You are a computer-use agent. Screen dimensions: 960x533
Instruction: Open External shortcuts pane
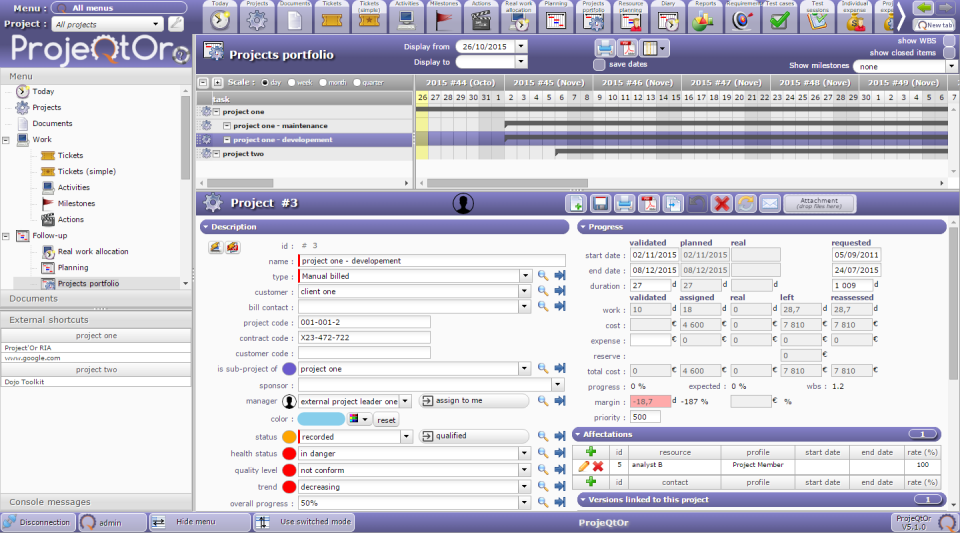point(96,319)
